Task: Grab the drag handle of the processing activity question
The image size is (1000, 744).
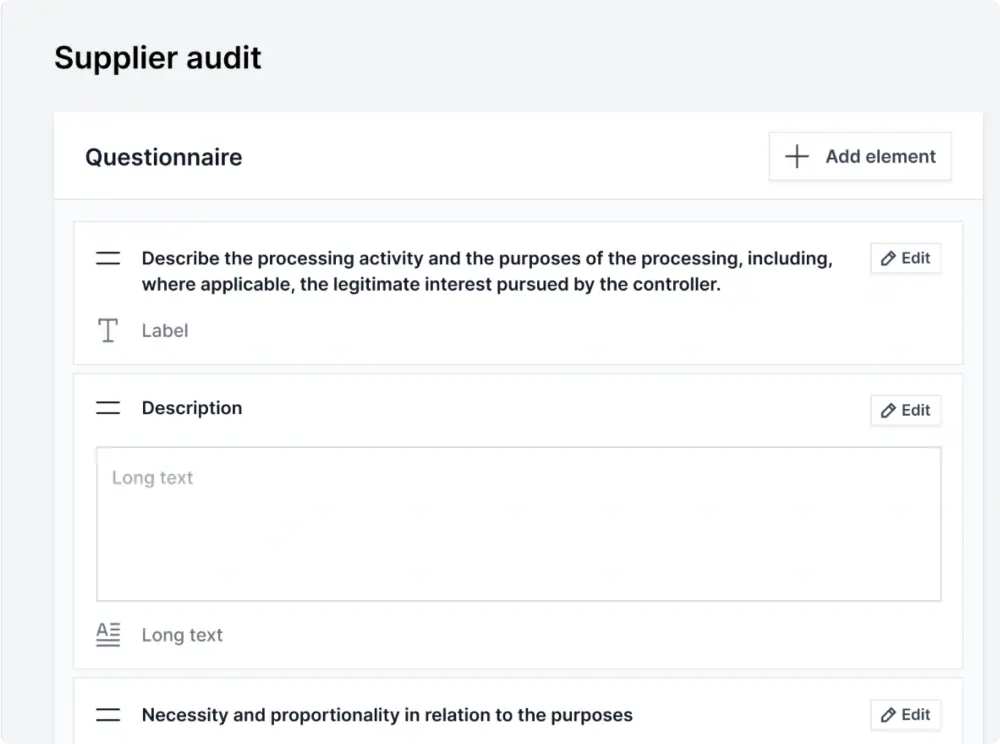Action: click(x=108, y=259)
